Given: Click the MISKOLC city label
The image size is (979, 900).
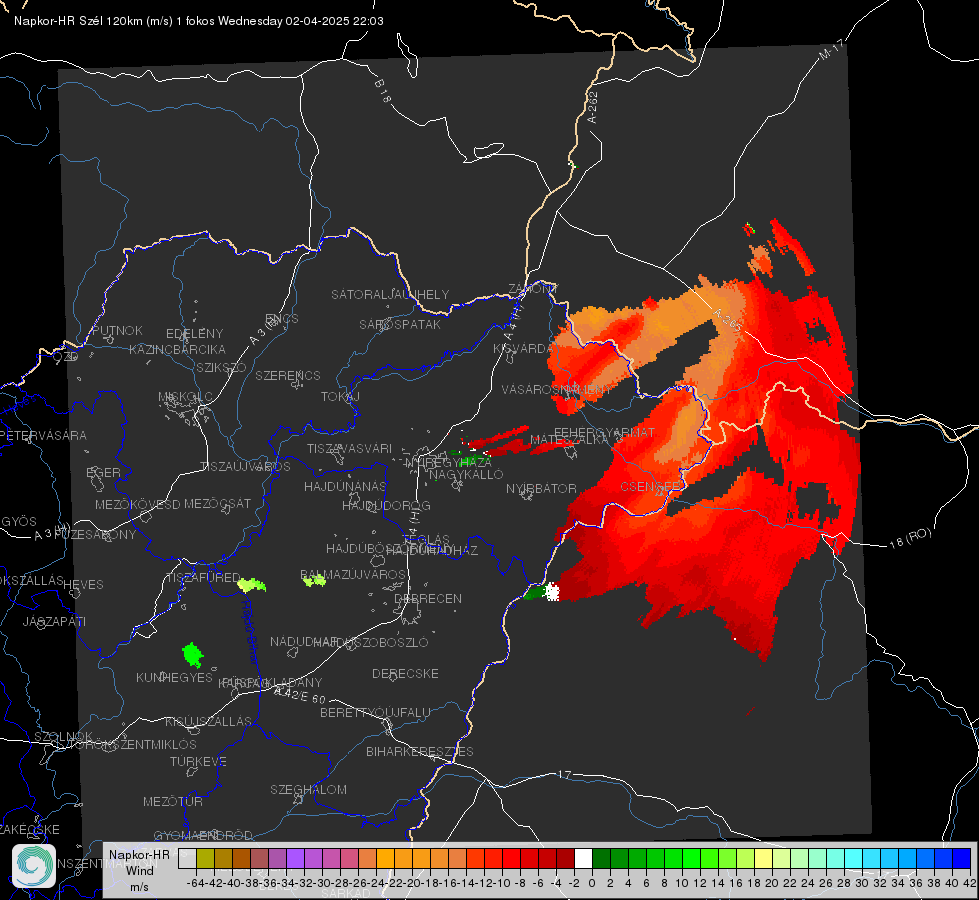Looking at the screenshot, I should click(185, 397).
